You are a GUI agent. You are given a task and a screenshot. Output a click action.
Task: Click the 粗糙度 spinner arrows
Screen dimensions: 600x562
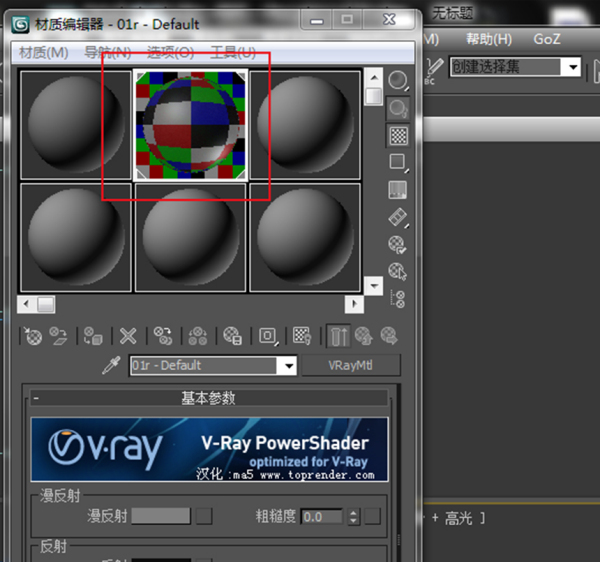354,517
